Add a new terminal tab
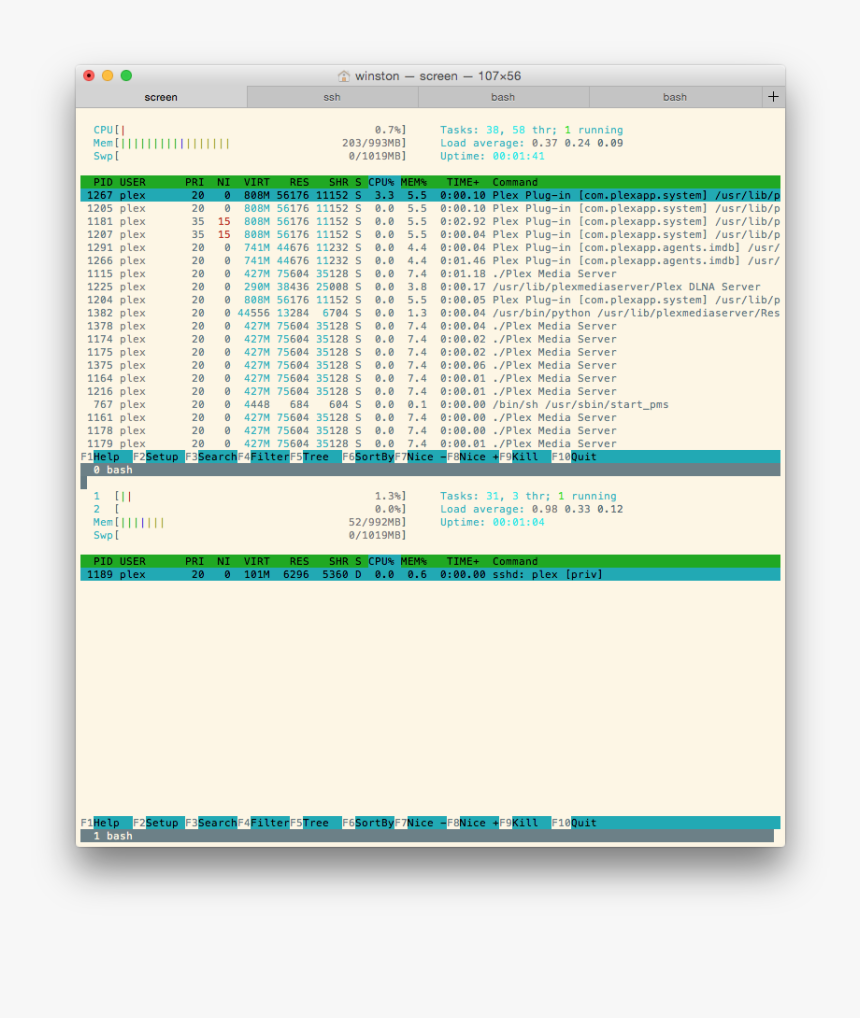860x1018 pixels. [x=773, y=97]
